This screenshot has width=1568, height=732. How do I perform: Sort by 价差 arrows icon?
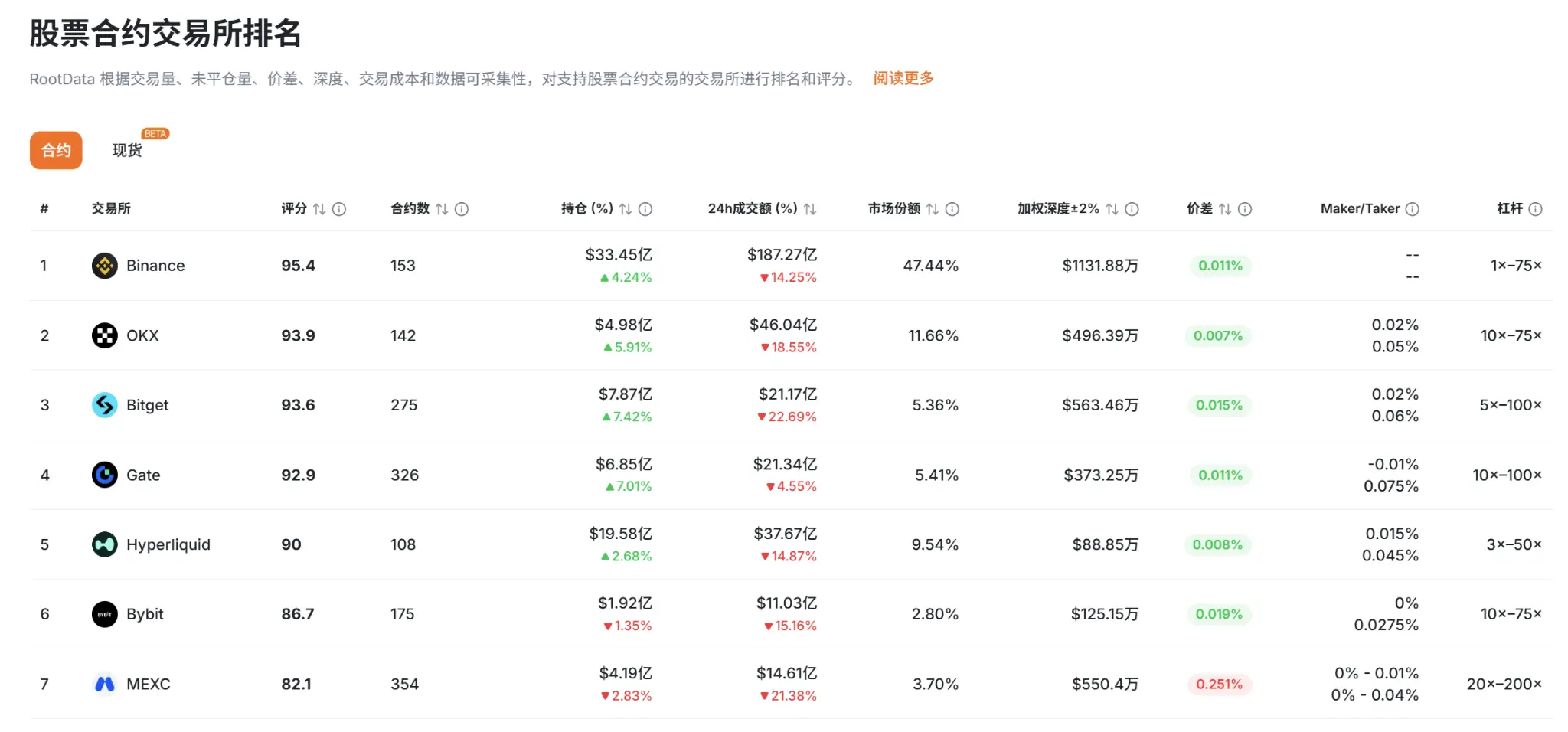click(1225, 209)
